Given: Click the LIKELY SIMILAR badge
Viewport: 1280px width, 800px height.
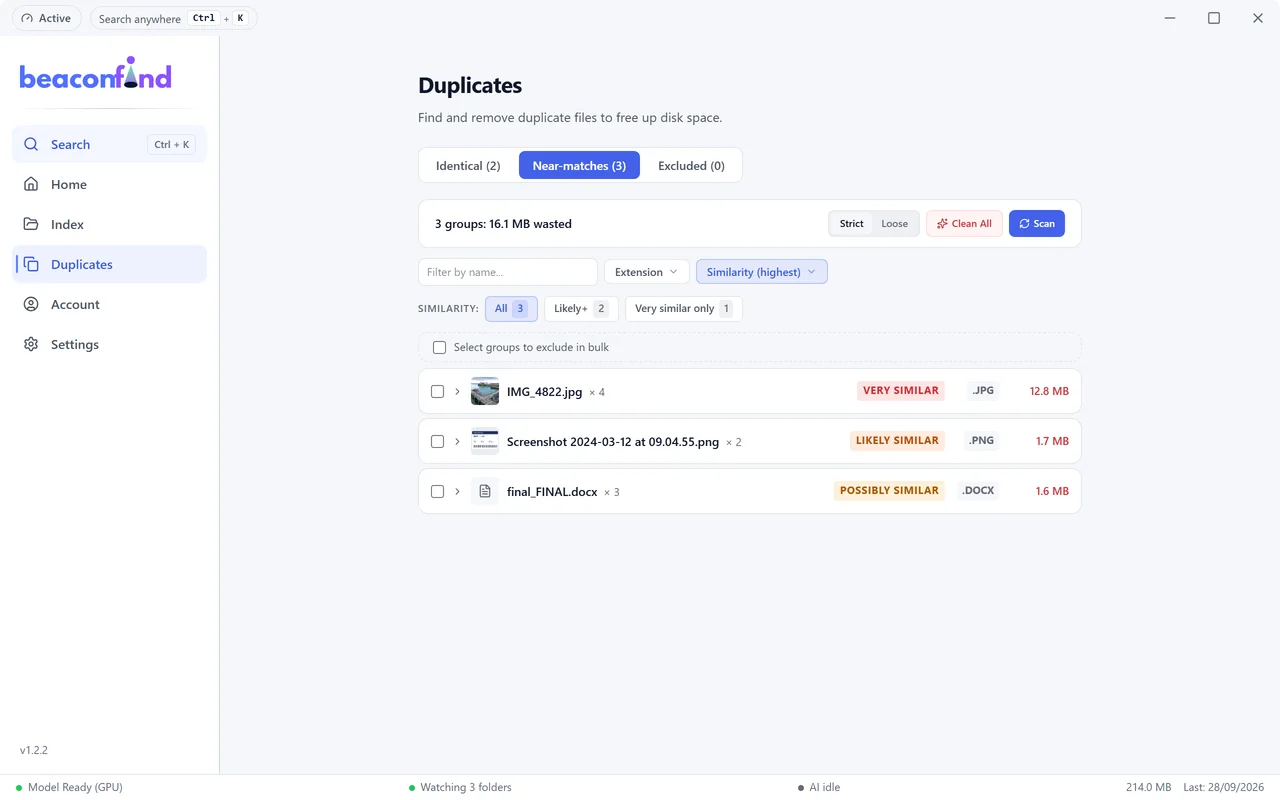Looking at the screenshot, I should (x=897, y=441).
